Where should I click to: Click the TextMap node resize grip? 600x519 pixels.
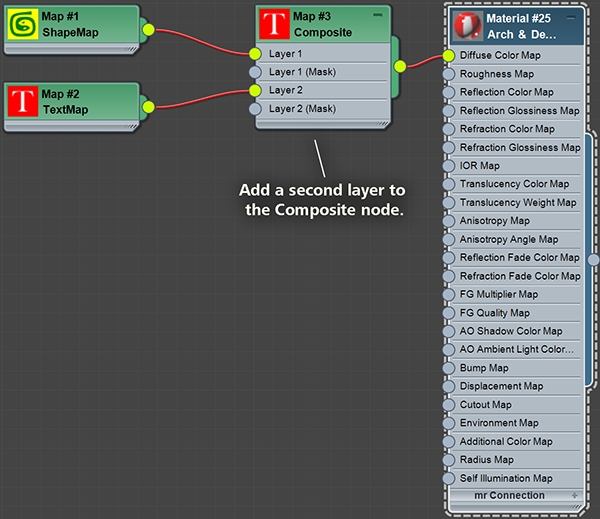click(x=131, y=126)
